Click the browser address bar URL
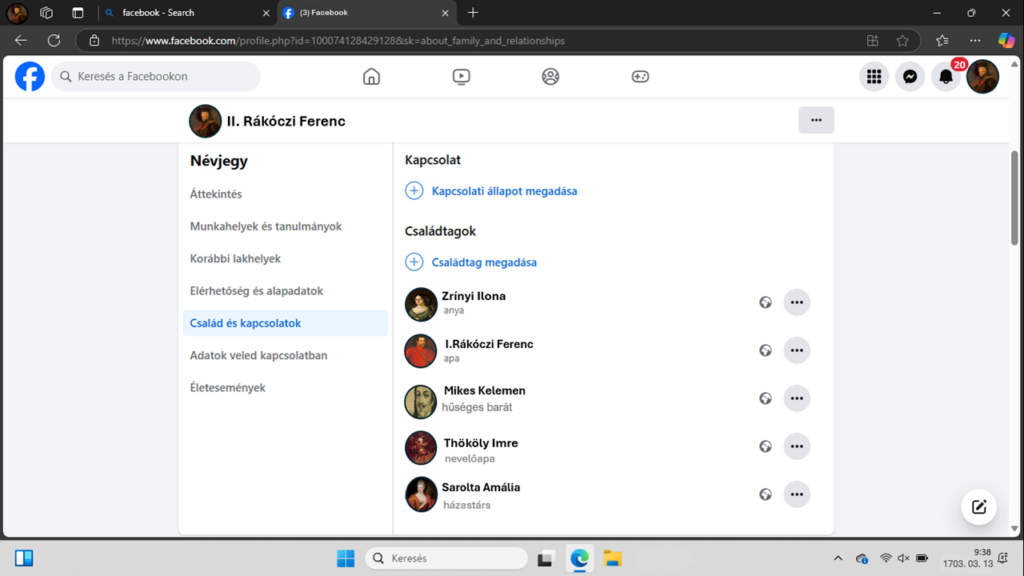This screenshot has height=576, width=1024. coord(338,40)
